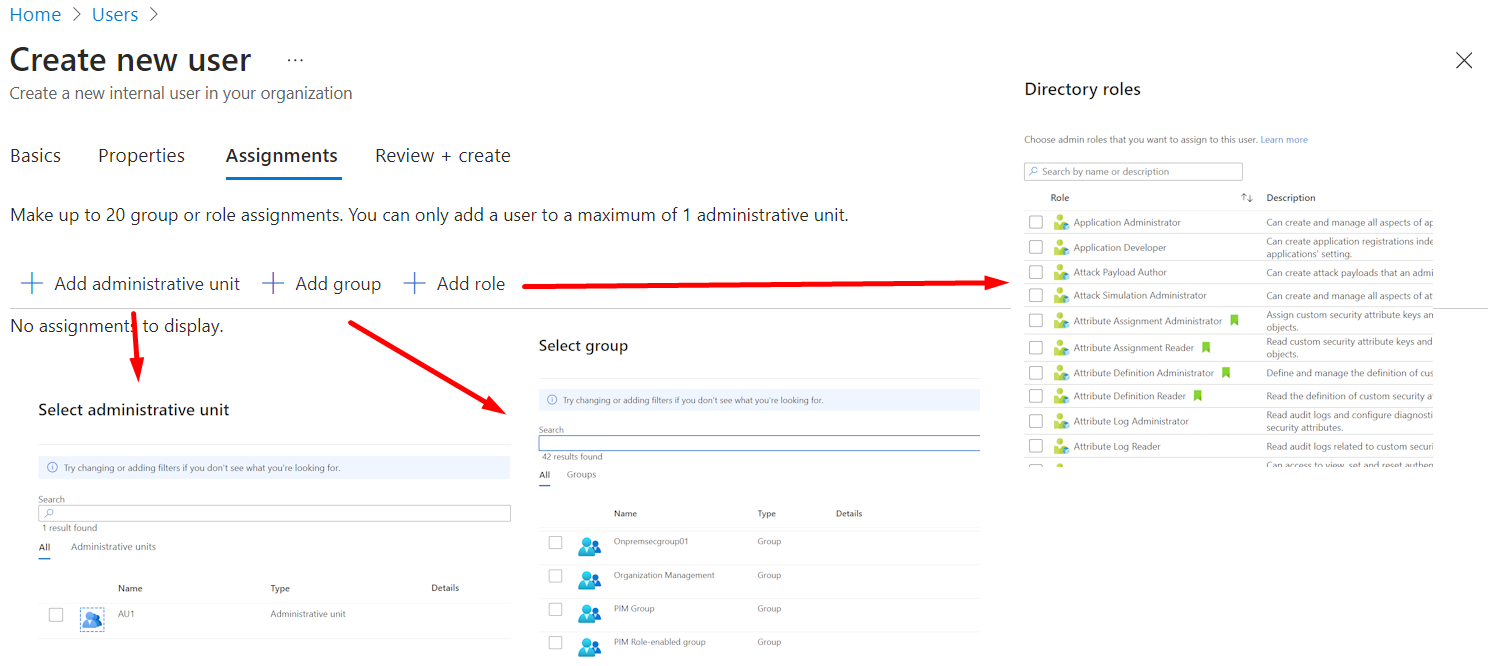1495x666 pixels.
Task: Click the ellipsis beside Create new user
Action: click(295, 60)
